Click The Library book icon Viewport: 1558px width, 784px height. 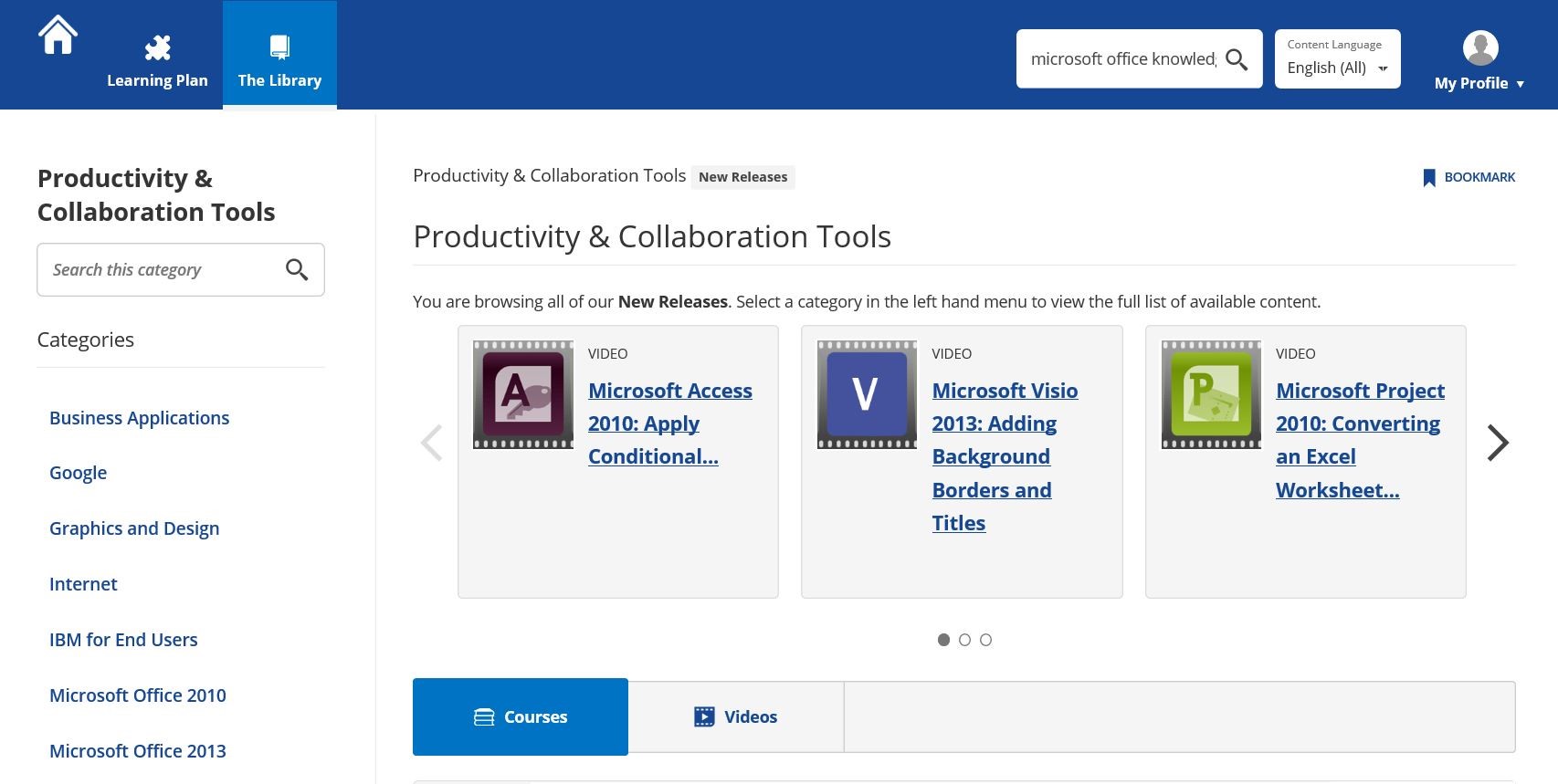[279, 47]
